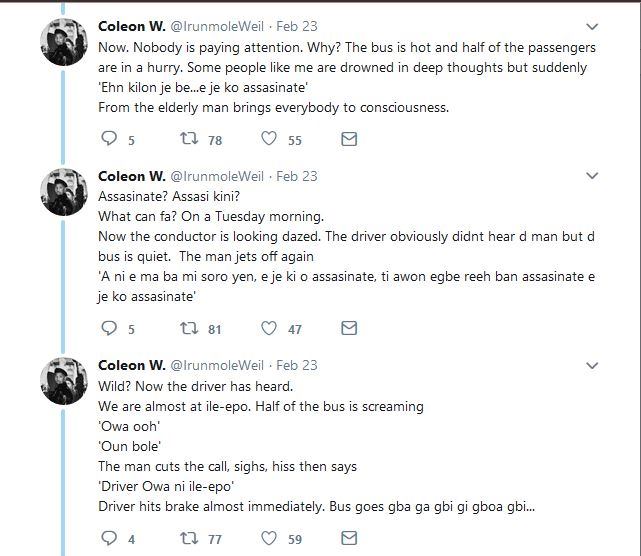
Task: Open @IrunmoleWeil handle on the second tweet
Action: pos(217,176)
